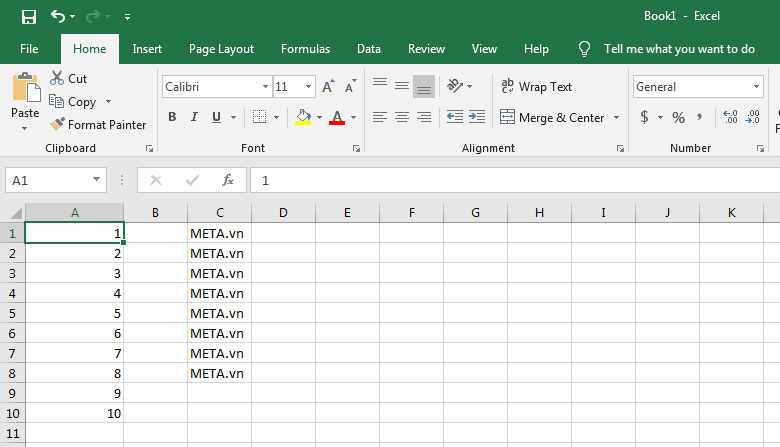Increase the indent
This screenshot has width=780, height=447.
[x=477, y=117]
